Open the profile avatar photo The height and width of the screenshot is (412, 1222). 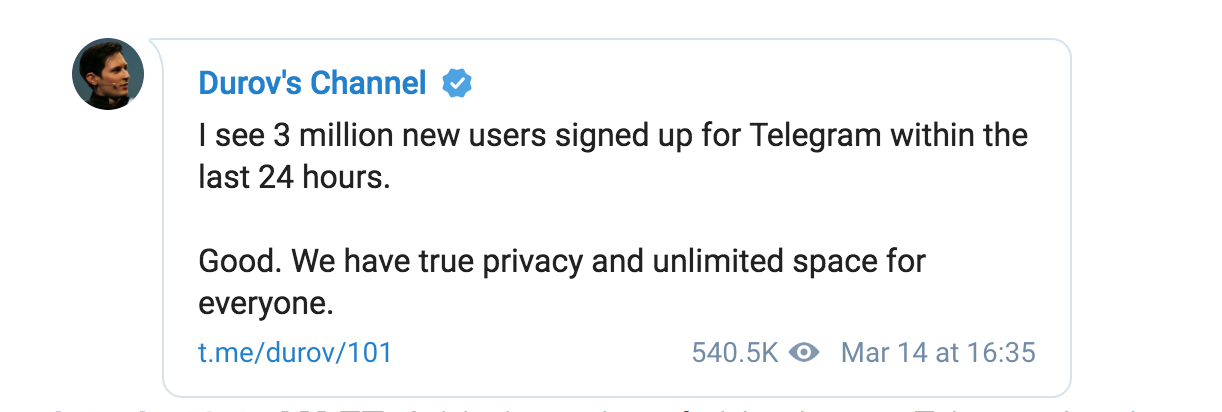pyautogui.click(x=108, y=74)
